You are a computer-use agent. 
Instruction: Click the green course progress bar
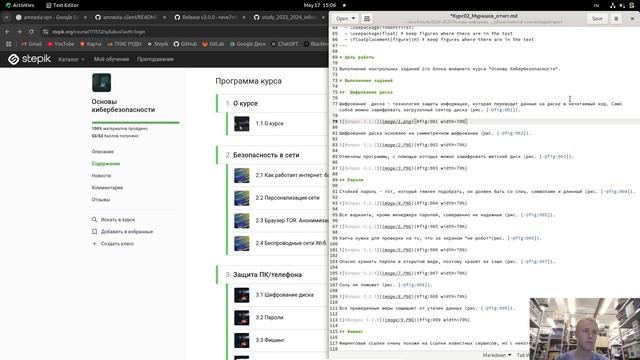click(x=136, y=122)
